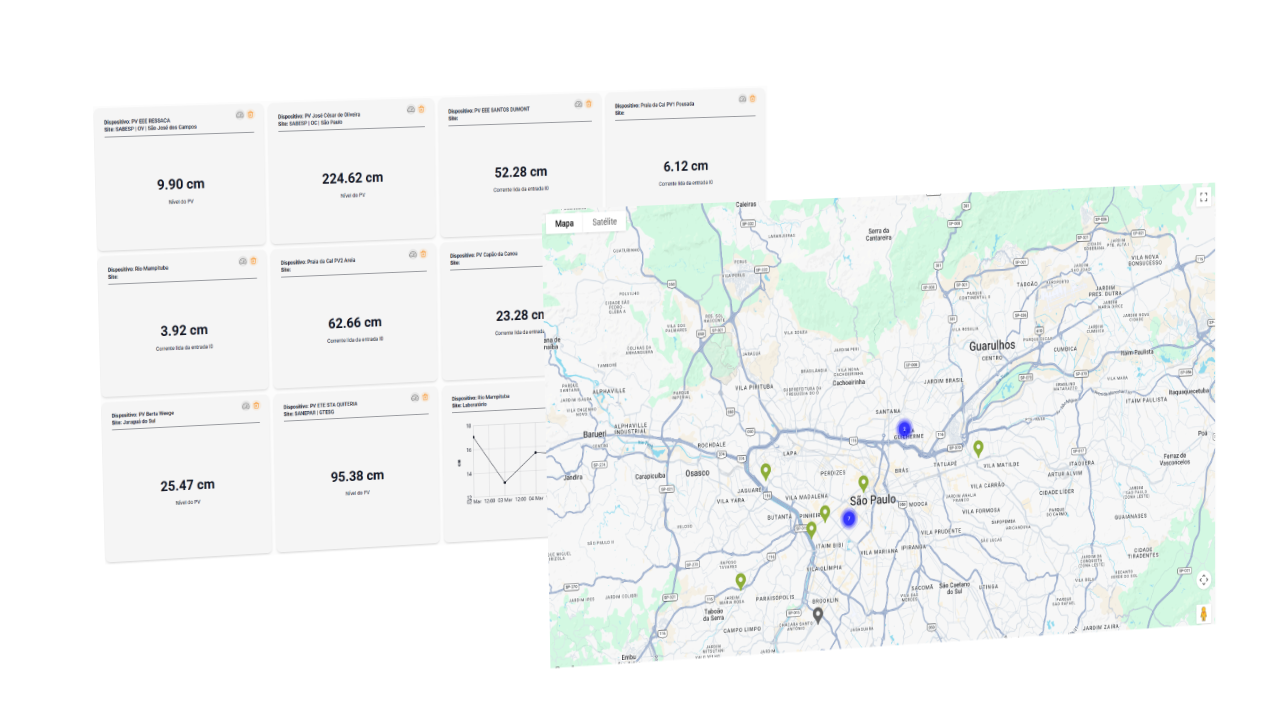This screenshot has width=1280, height=720.
Task: Delete the PV EEE RESSACA card
Action: [250, 114]
